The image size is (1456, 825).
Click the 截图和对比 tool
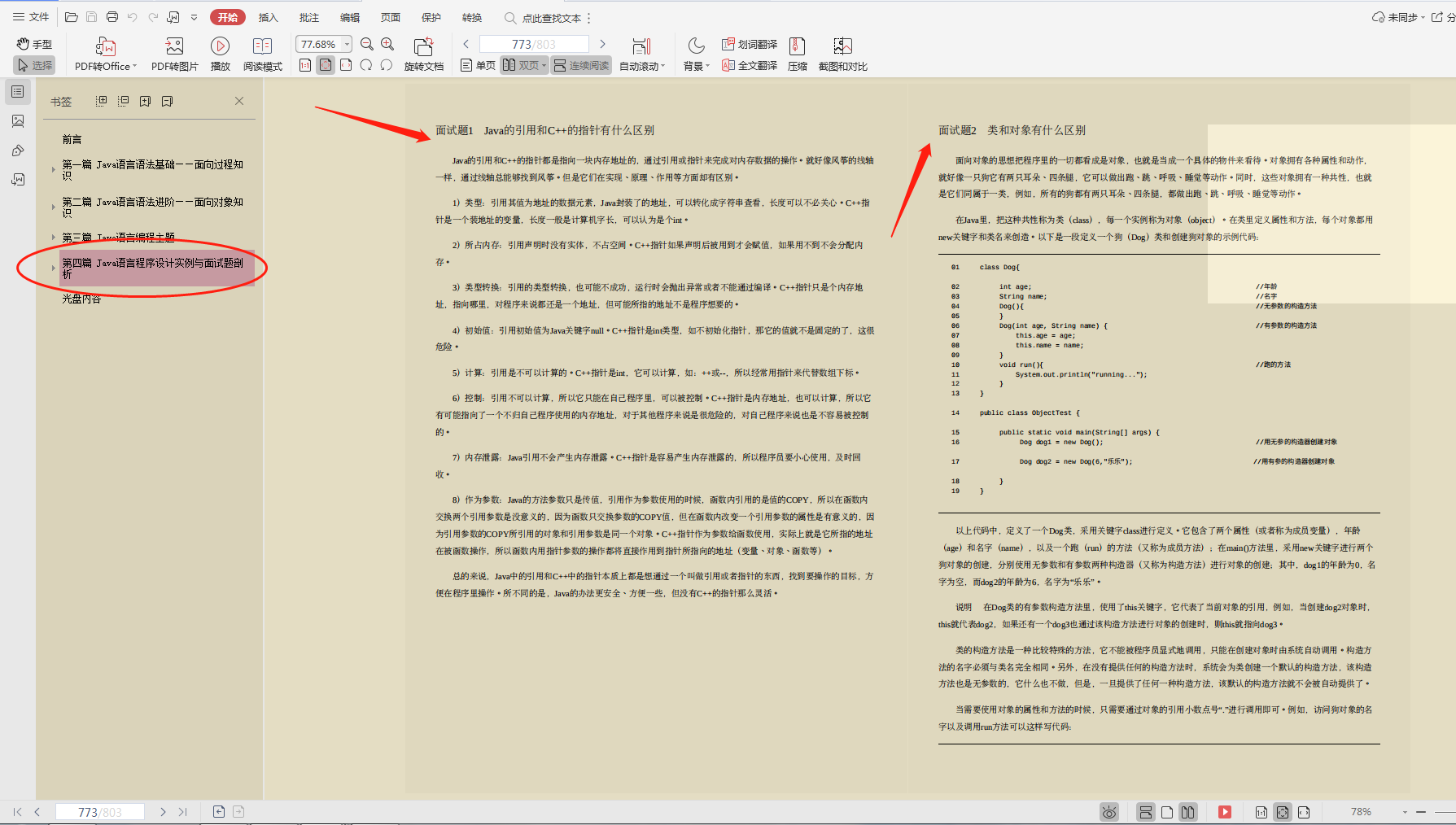point(843,55)
